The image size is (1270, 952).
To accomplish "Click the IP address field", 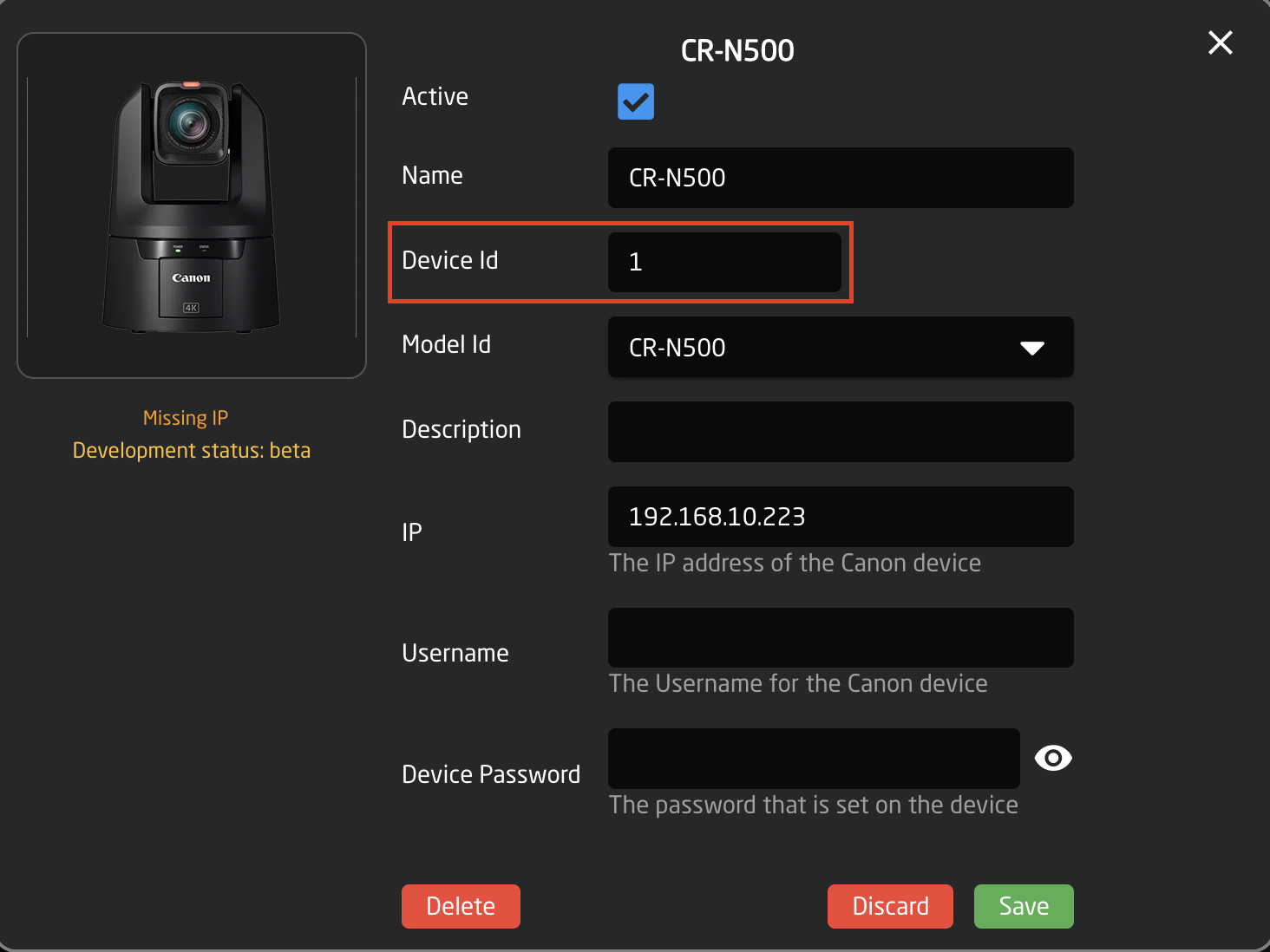I will click(841, 517).
